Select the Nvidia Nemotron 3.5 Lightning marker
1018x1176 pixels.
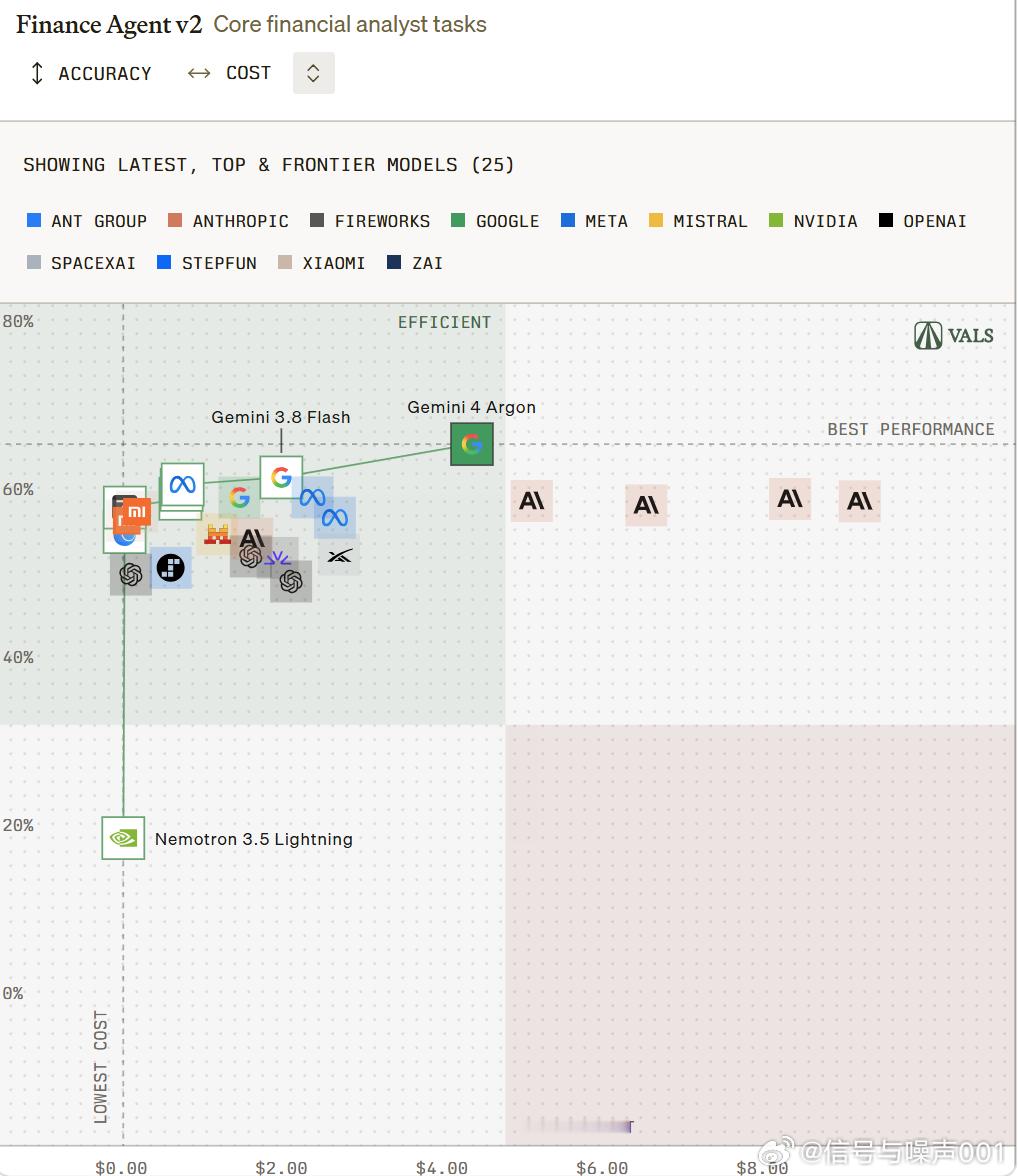click(x=123, y=838)
